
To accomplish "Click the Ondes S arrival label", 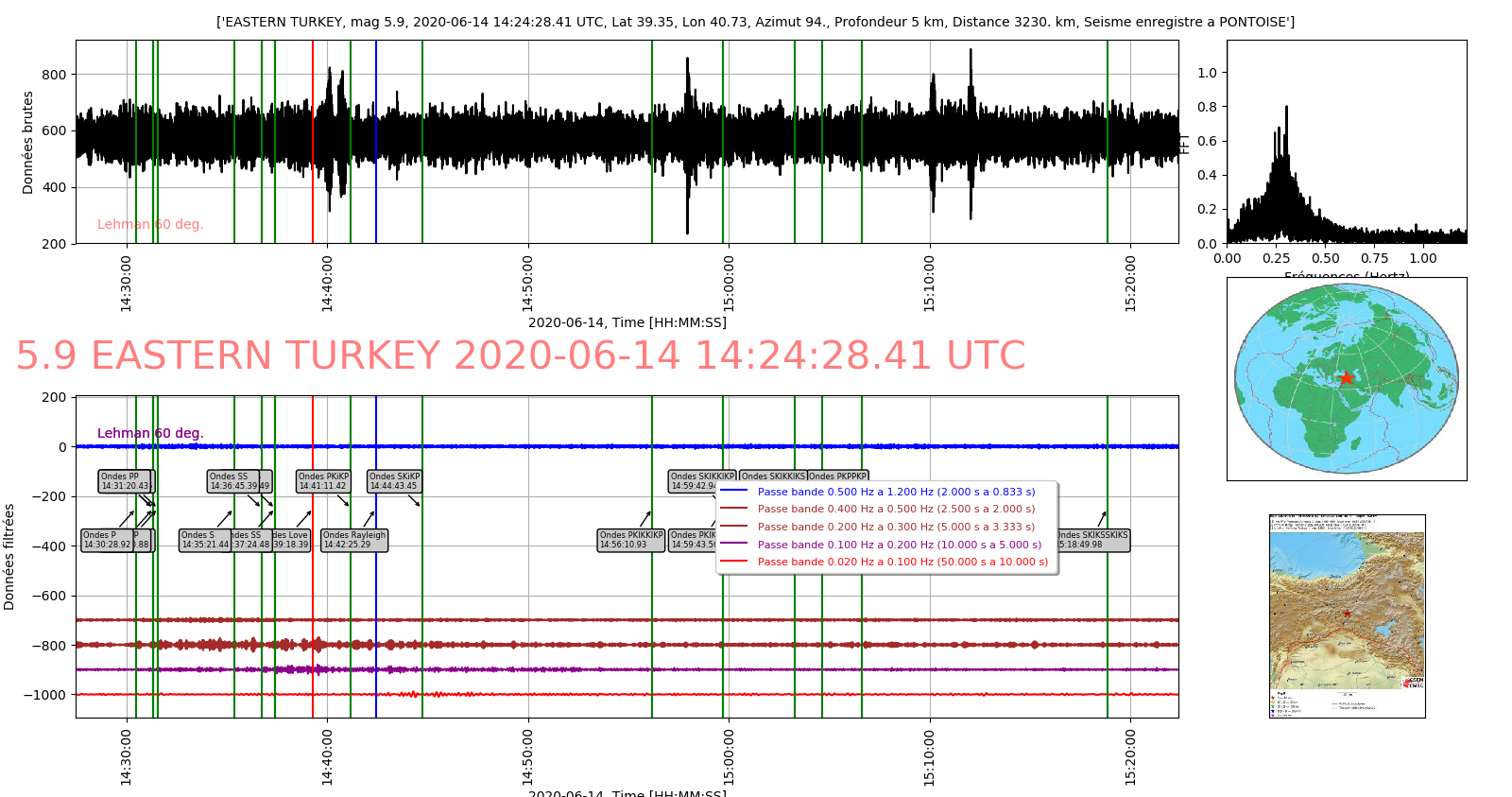I will tap(203, 540).
